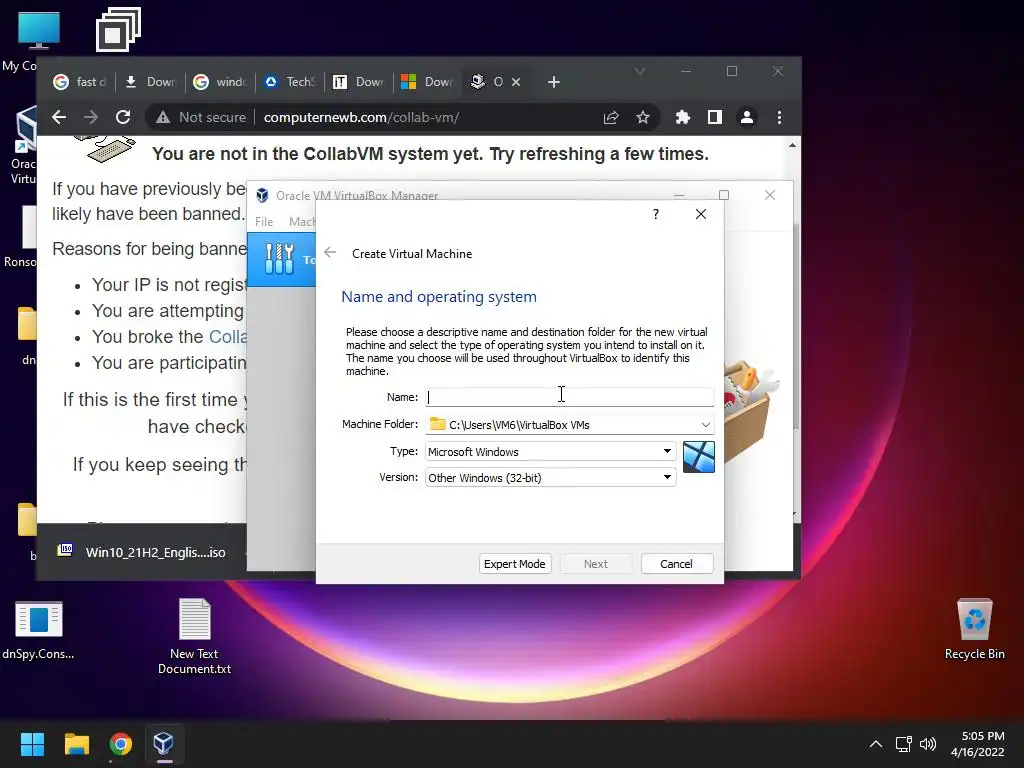Click the Name text field
Image resolution: width=1024 pixels, height=768 pixels.
[569, 397]
